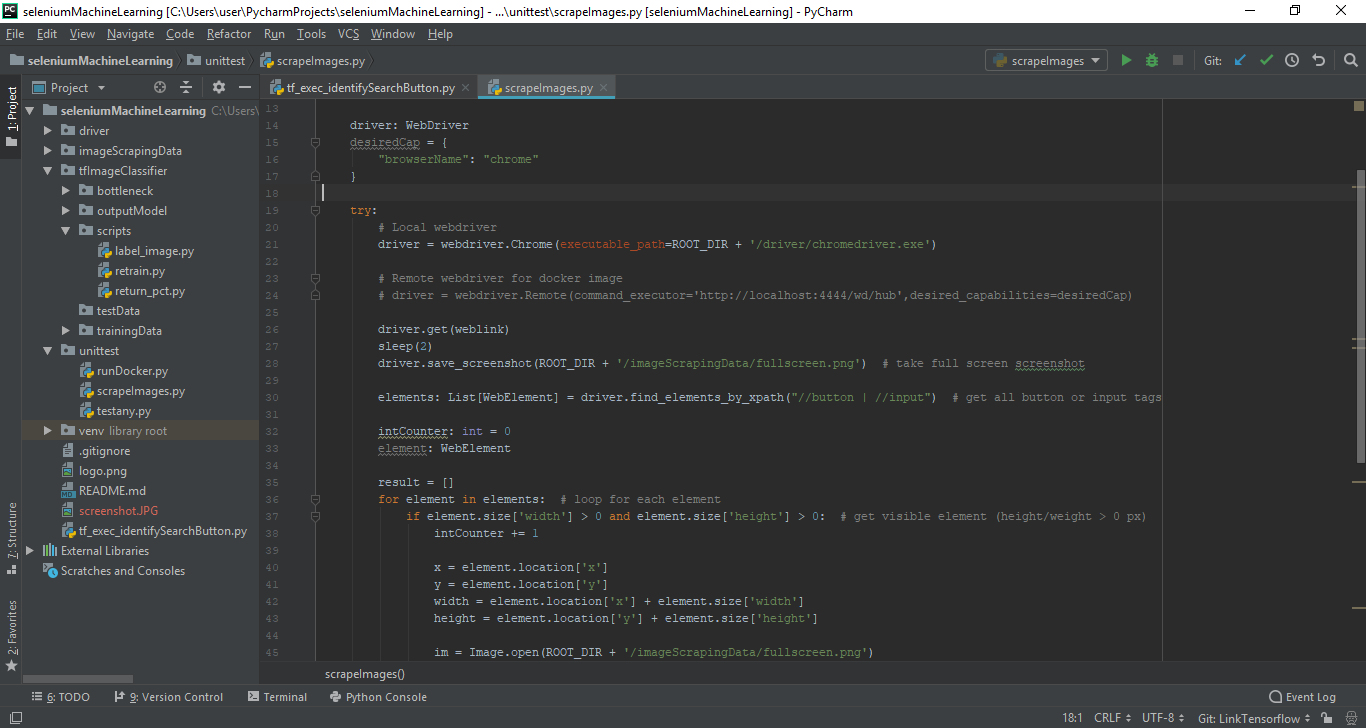The height and width of the screenshot is (728, 1366).
Task: Click the inspection status square above the scrollbar
Action: click(x=1359, y=105)
